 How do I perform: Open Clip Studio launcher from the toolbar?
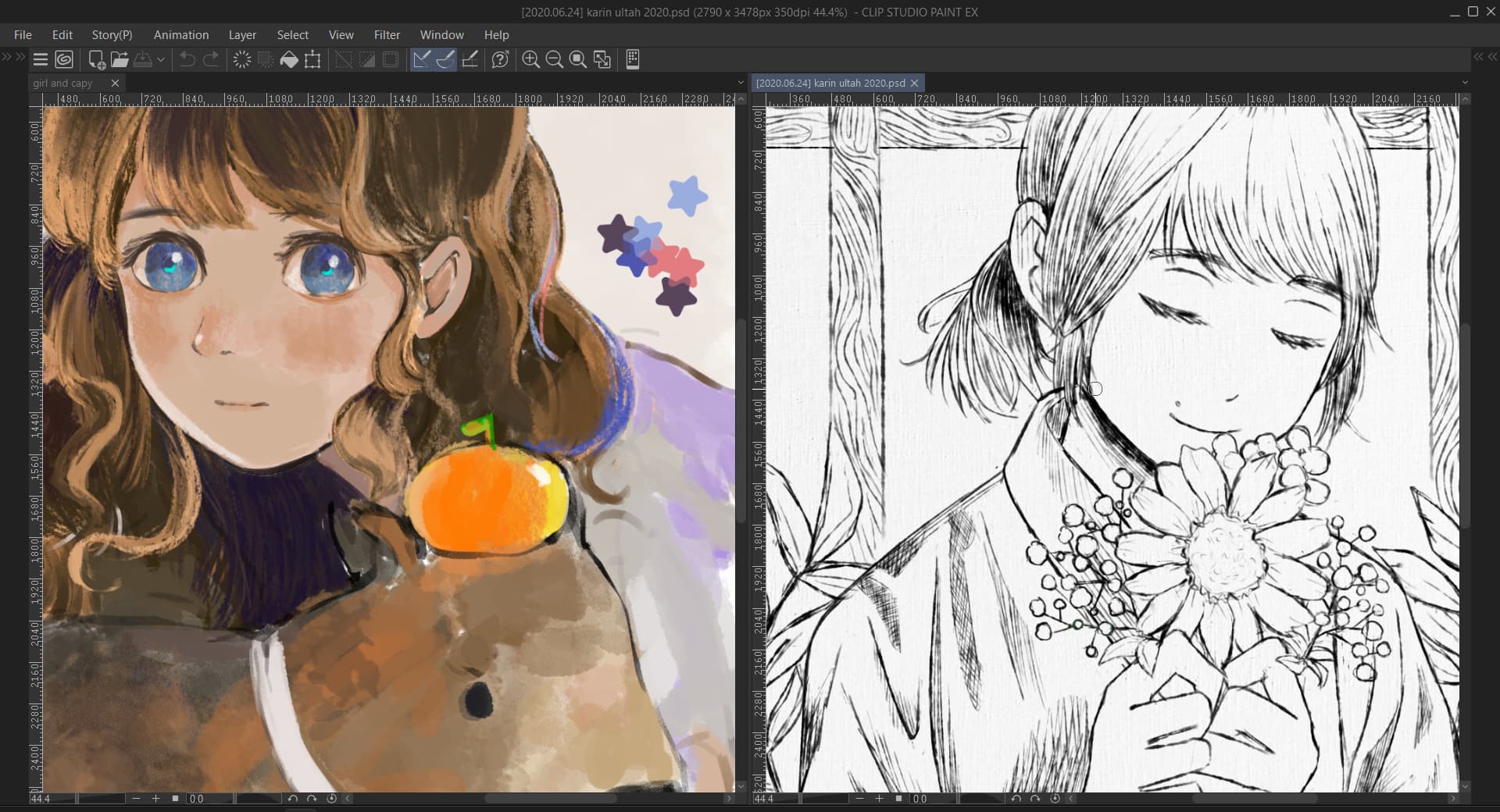(64, 59)
